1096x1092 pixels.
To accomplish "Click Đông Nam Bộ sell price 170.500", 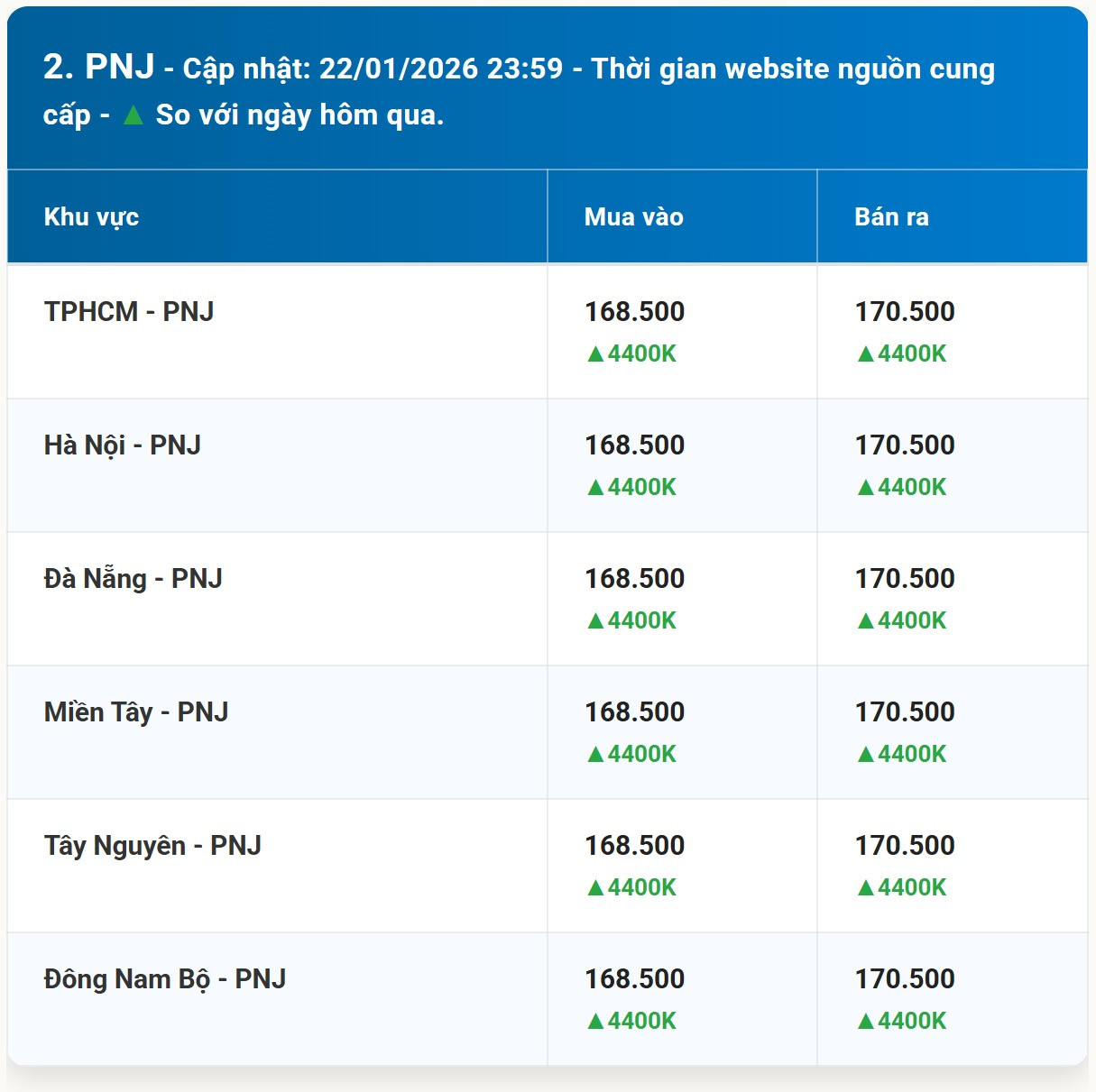I will 905,978.
